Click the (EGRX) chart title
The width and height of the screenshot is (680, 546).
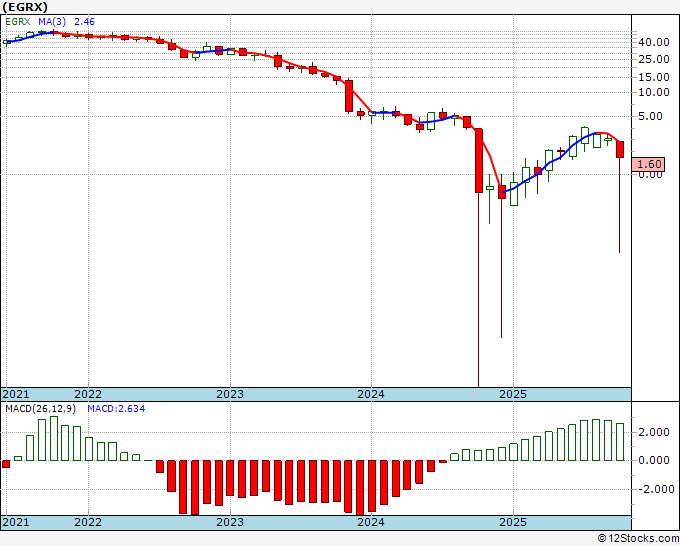coord(25,7)
